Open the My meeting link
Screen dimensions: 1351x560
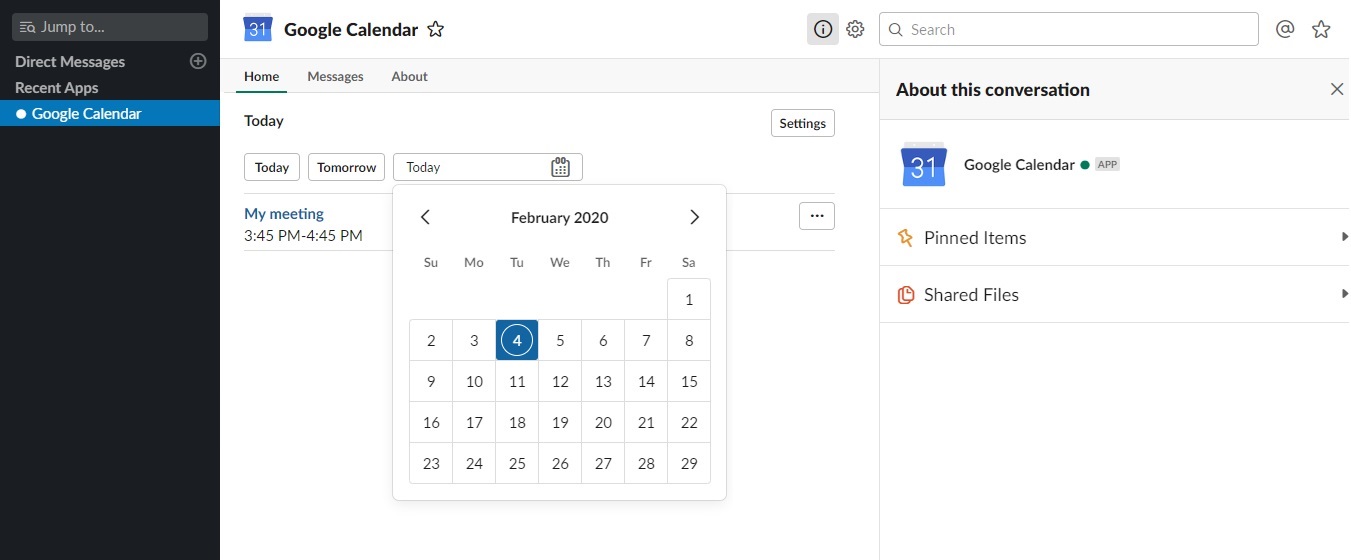pos(284,213)
